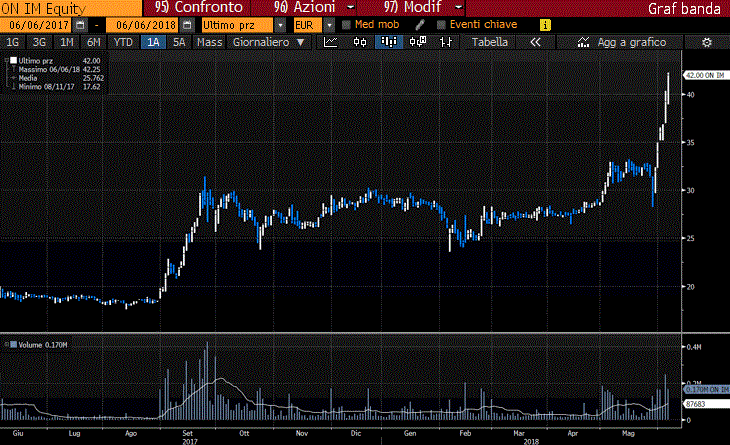Expand the EUR currency dropdown arrow
This screenshot has width=730, height=445.
(x=329, y=24)
